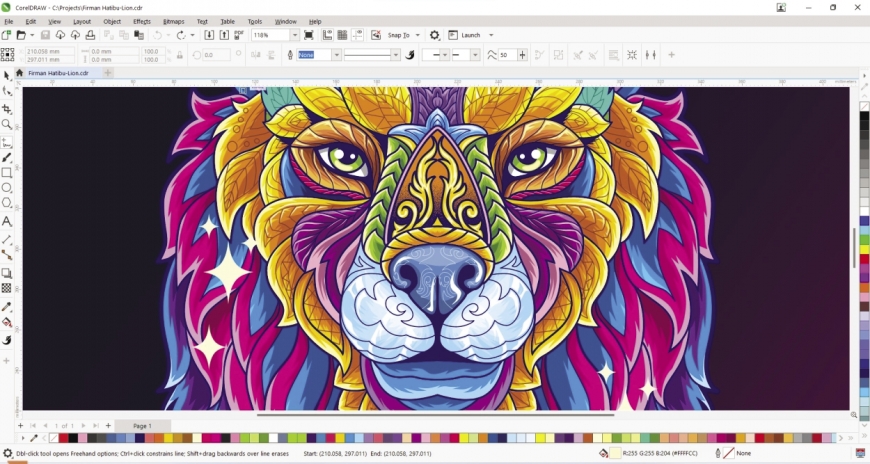Toggle Show rulers button
Viewport: 870px width, 464px height.
[x=327, y=35]
